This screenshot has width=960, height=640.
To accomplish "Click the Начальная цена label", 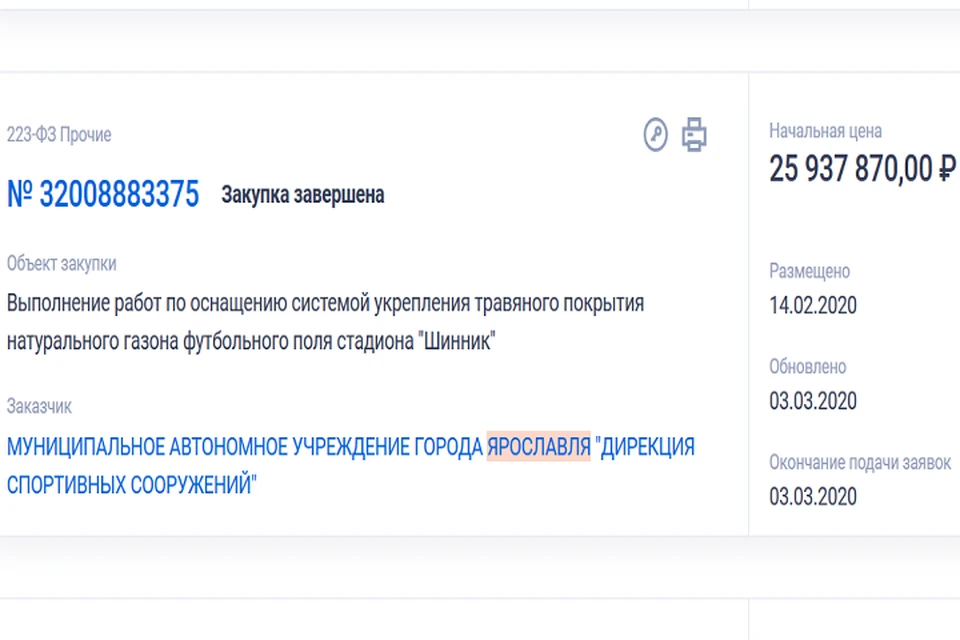I will coord(825,131).
